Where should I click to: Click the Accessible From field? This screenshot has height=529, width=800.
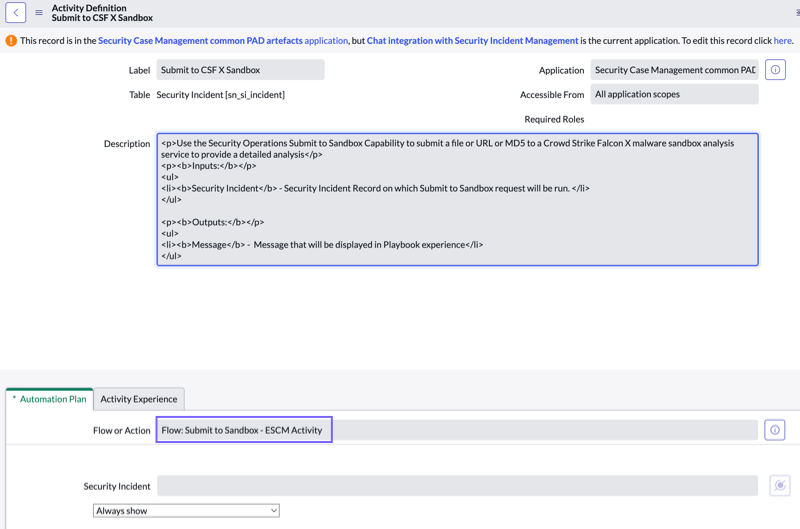[674, 94]
